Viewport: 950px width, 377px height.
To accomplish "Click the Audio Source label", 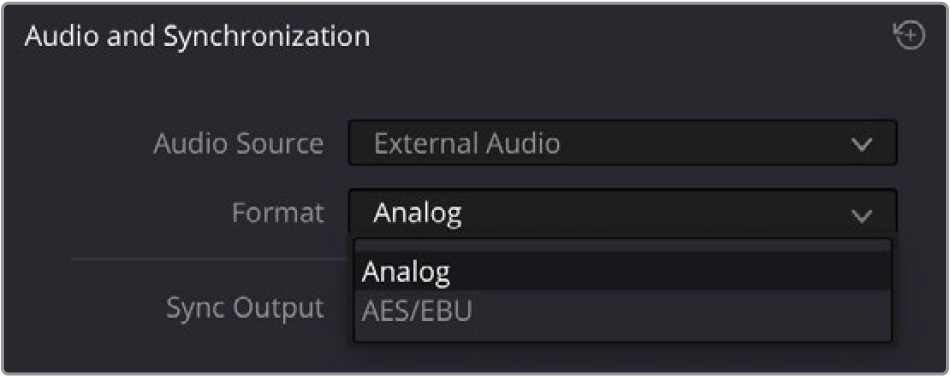I will [x=238, y=144].
